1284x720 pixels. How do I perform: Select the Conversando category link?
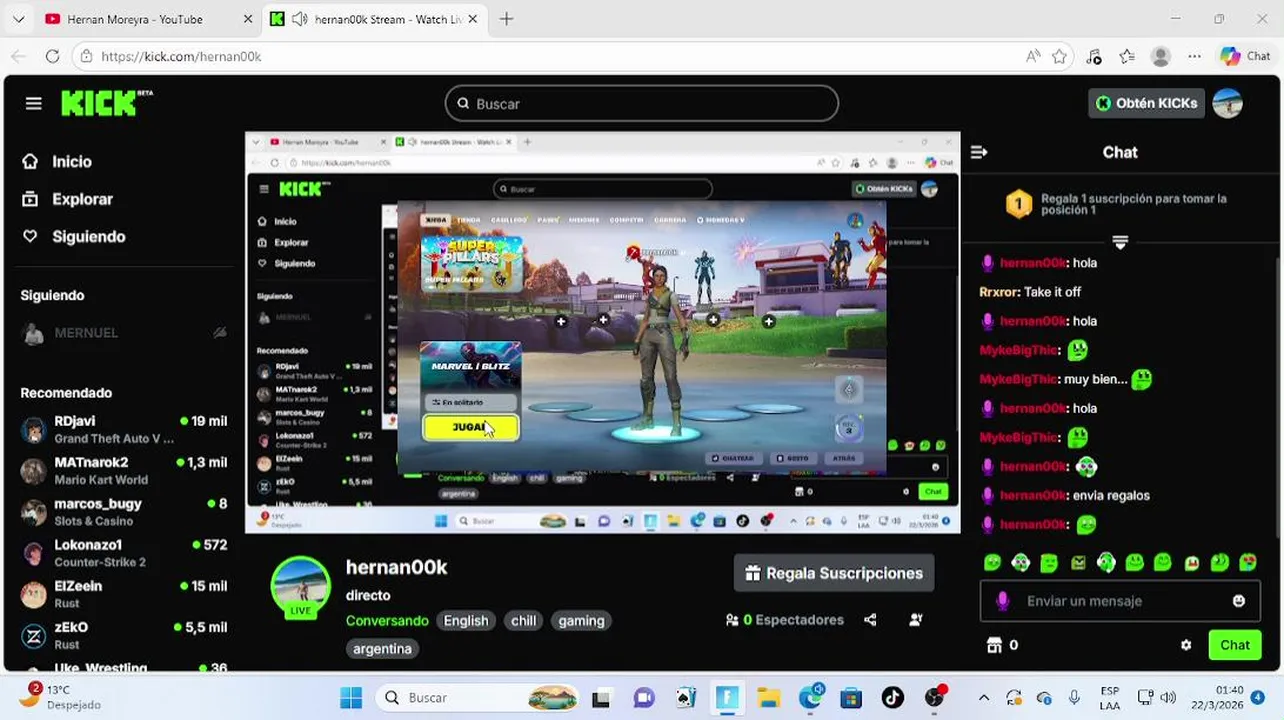coord(387,620)
